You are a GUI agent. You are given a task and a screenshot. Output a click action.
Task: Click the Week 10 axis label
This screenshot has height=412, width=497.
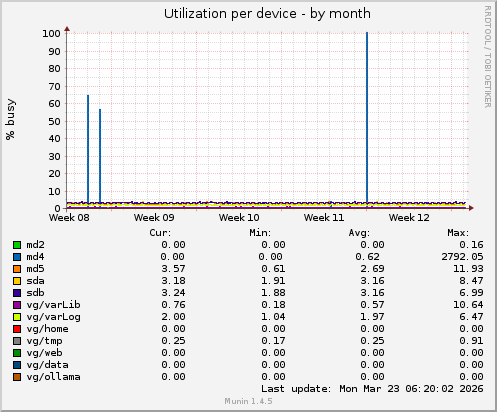(239, 218)
